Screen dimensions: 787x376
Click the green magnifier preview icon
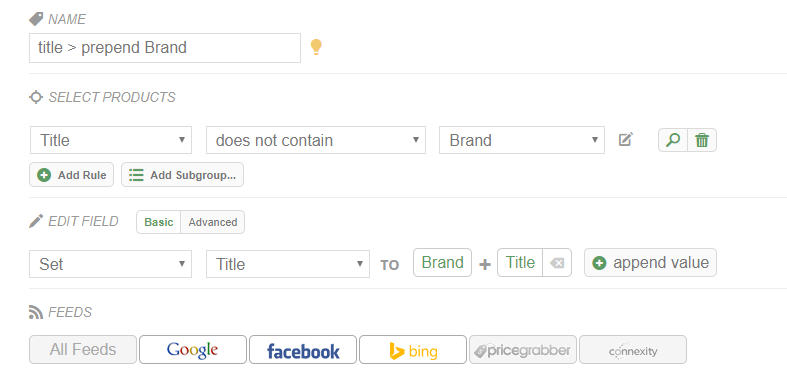coord(673,140)
